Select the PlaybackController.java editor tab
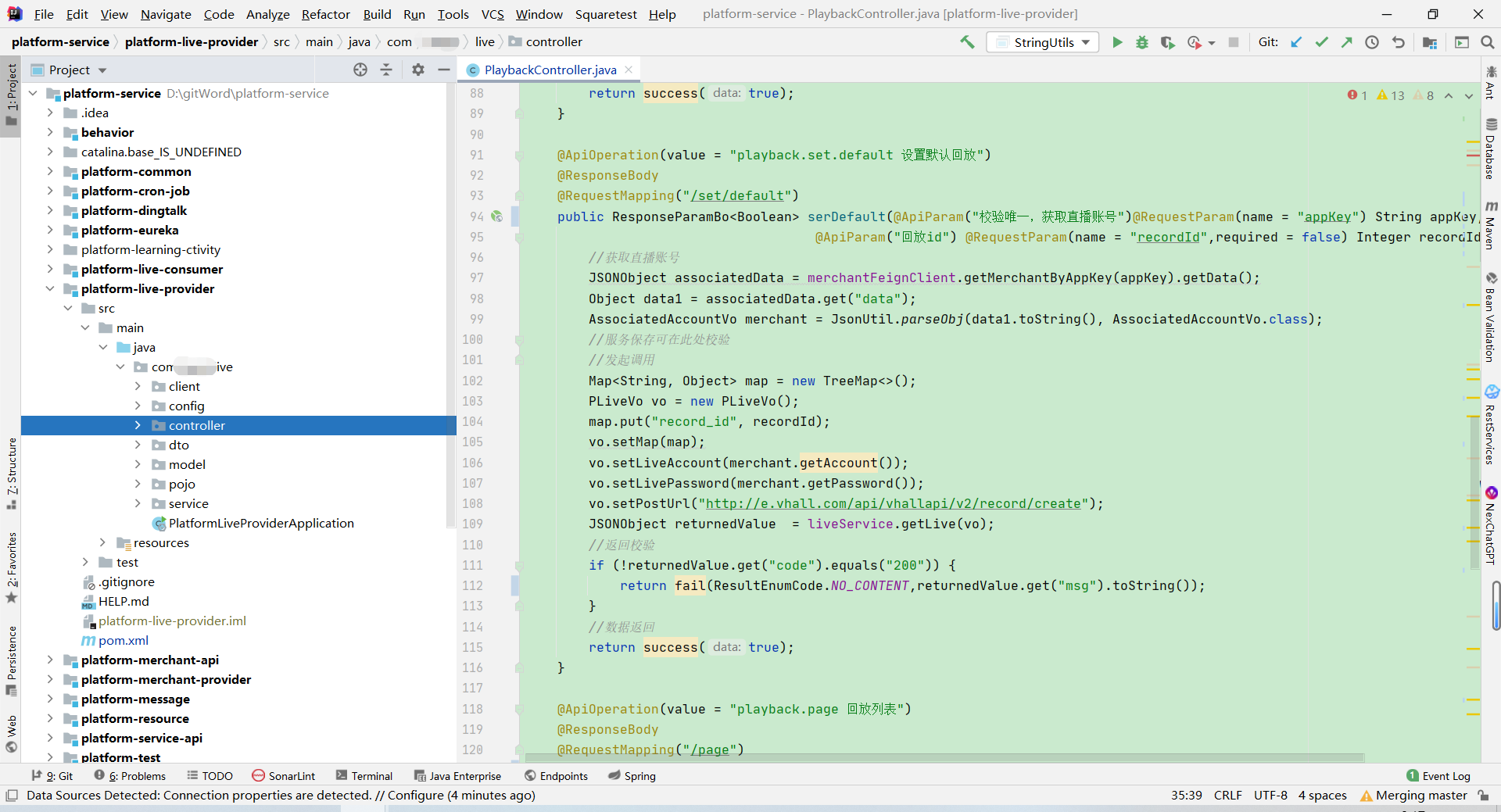 coord(550,70)
